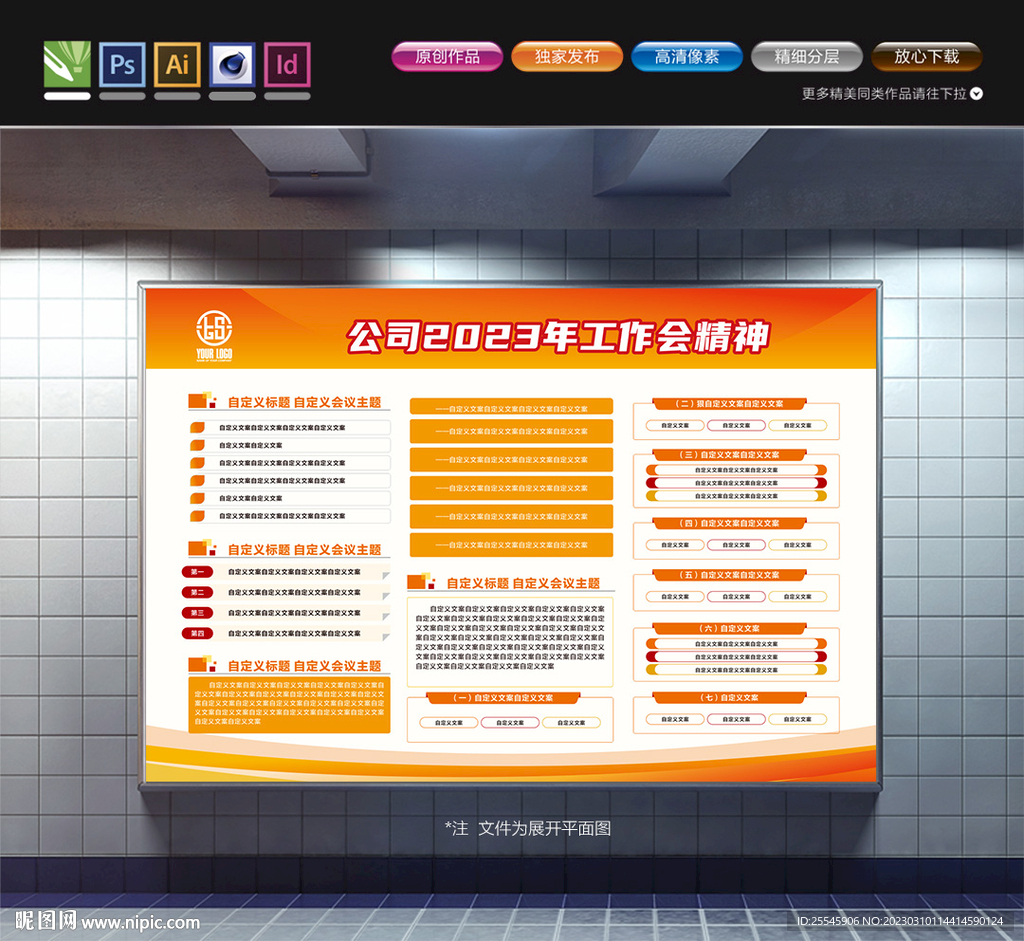Screen dimensions: 1024x941
Task: Click the poster image thumbnail in frame
Action: pos(511,535)
